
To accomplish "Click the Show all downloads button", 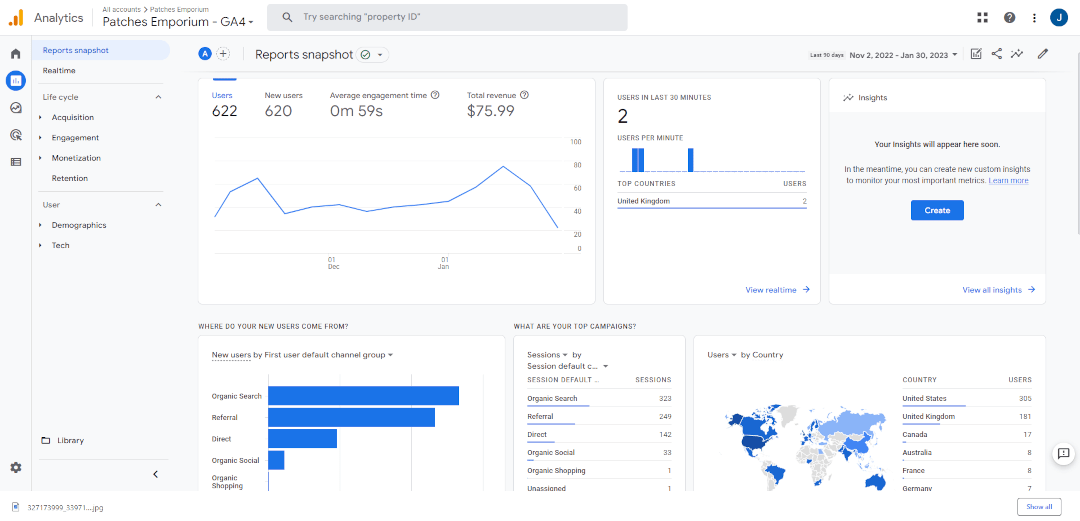I will point(1039,507).
